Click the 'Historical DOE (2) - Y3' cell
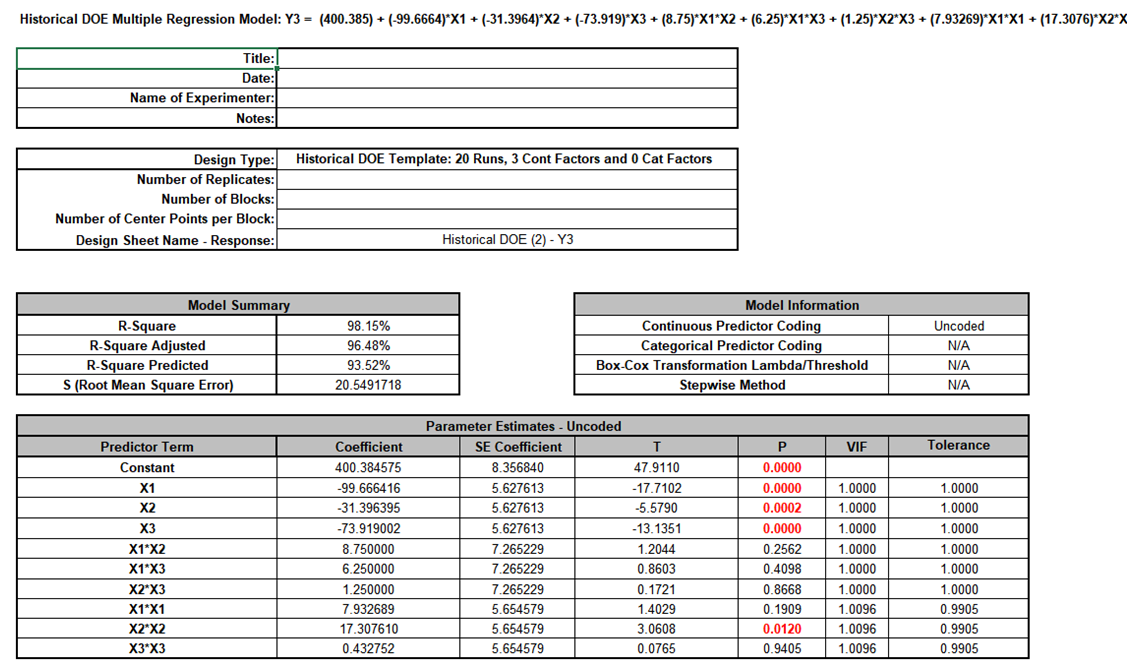Screen dimensions: 1134x662 (506, 240)
